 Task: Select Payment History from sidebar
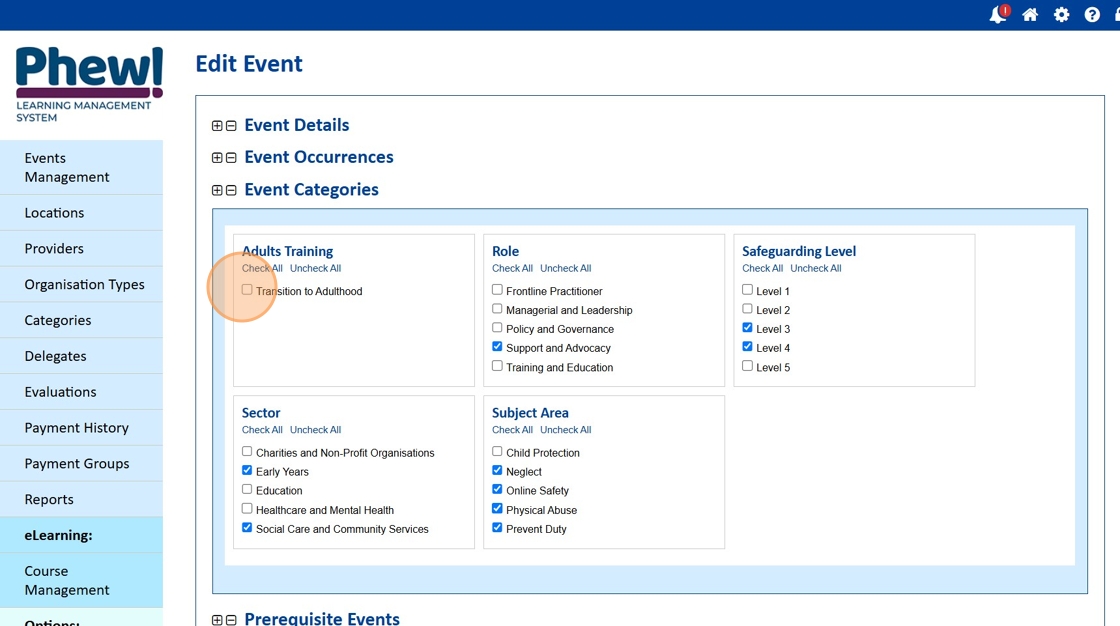pyautogui.click(x=77, y=428)
